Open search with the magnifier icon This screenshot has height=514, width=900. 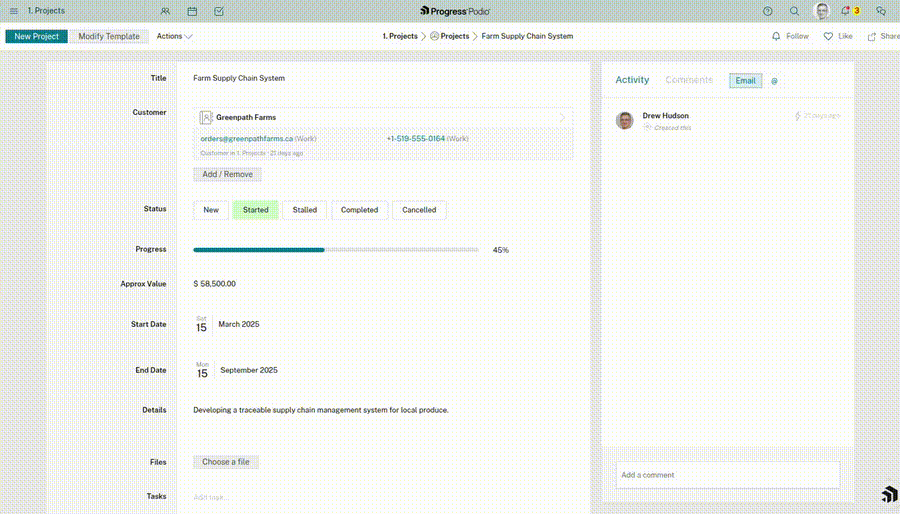point(795,11)
